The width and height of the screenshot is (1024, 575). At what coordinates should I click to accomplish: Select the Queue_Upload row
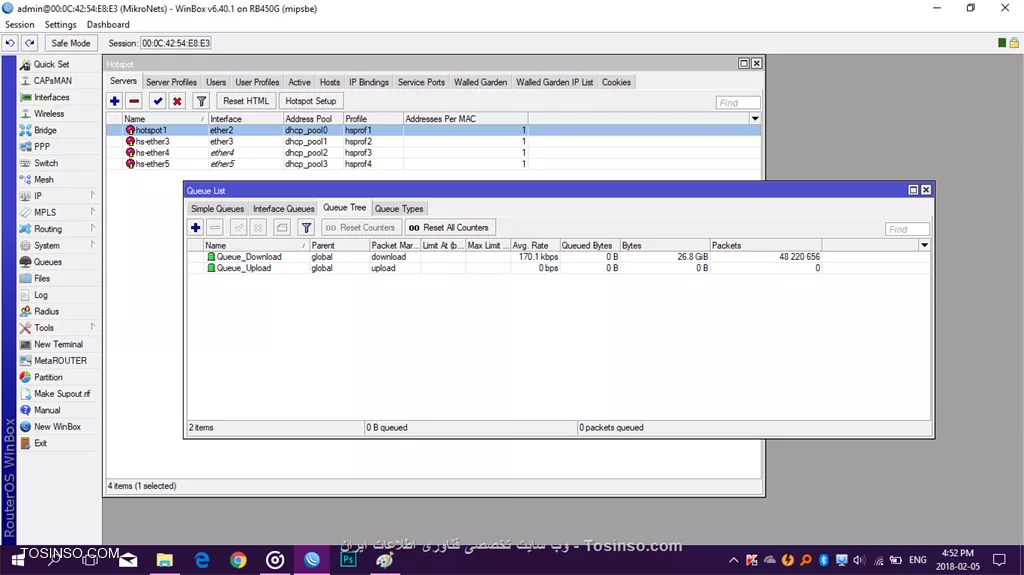click(558, 268)
